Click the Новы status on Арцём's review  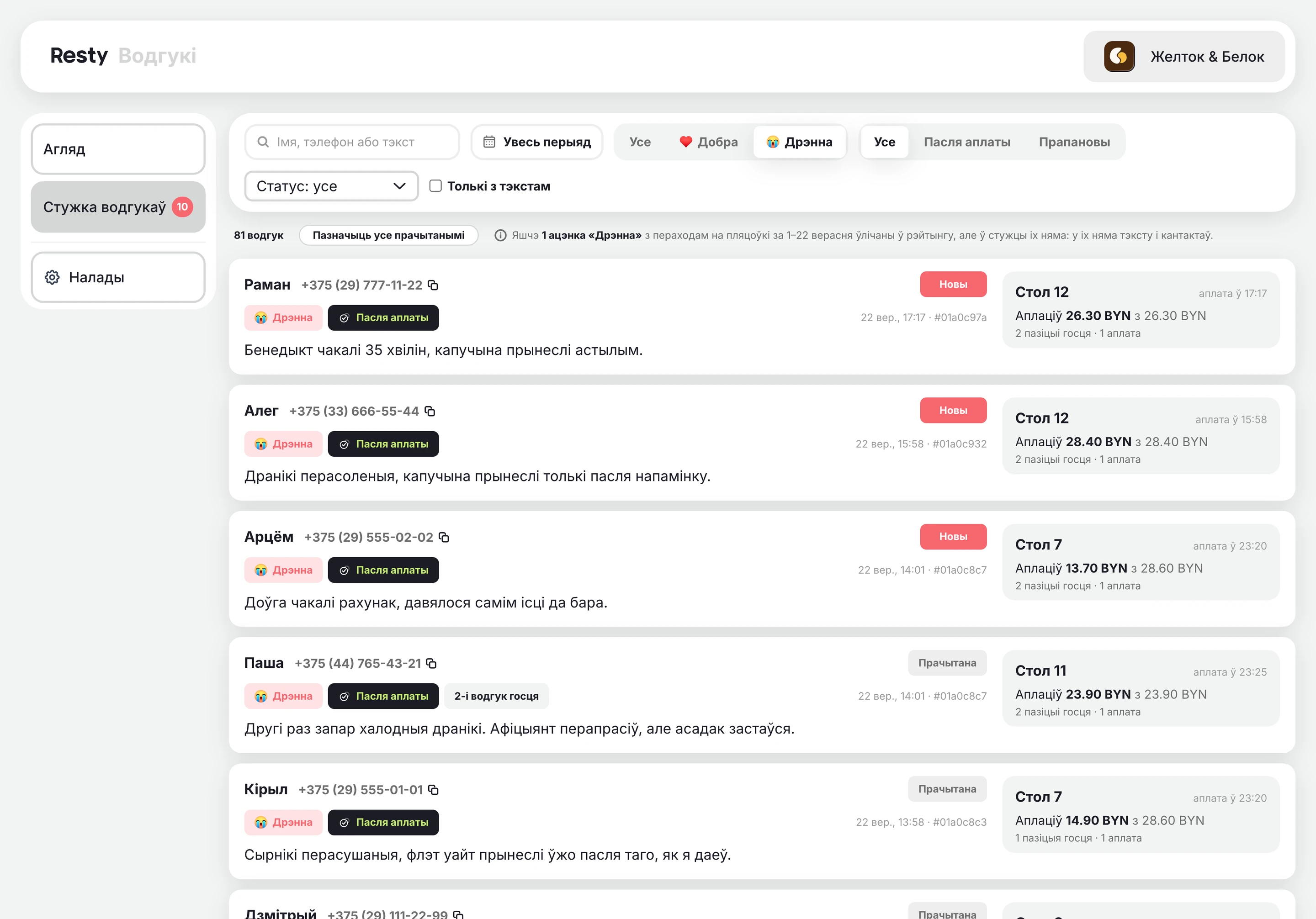953,536
